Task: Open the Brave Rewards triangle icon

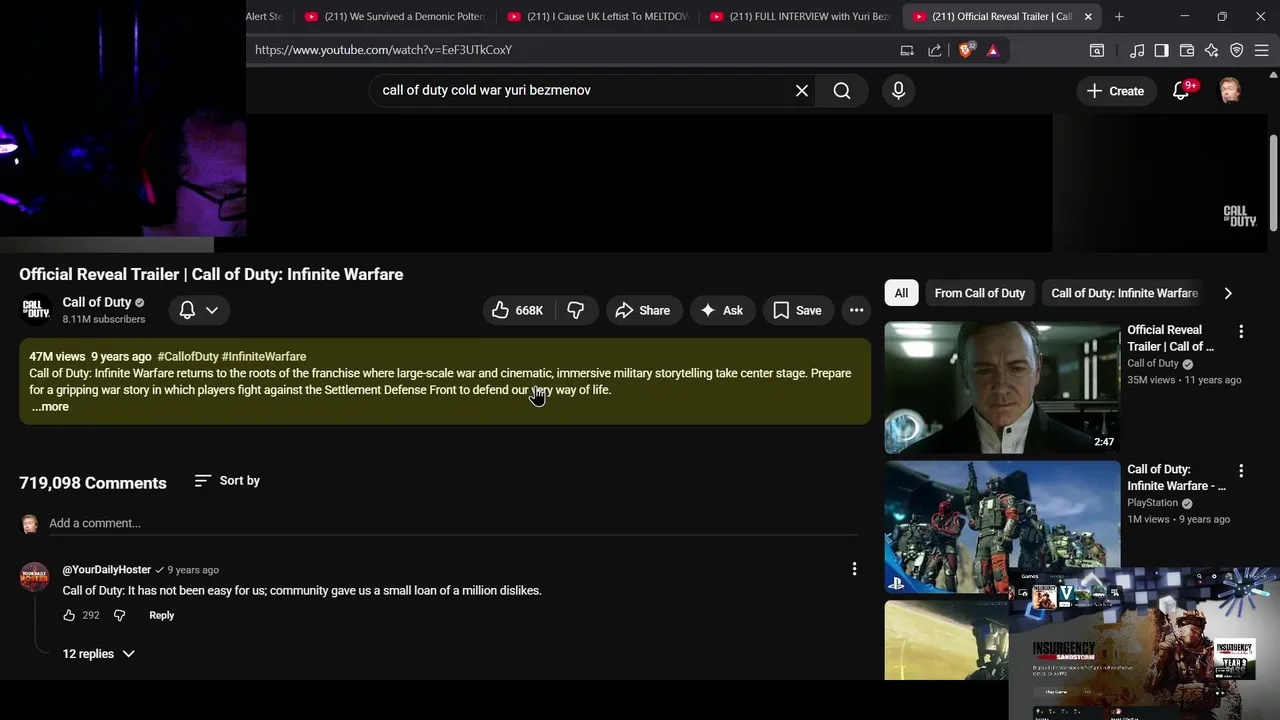Action: click(x=993, y=50)
